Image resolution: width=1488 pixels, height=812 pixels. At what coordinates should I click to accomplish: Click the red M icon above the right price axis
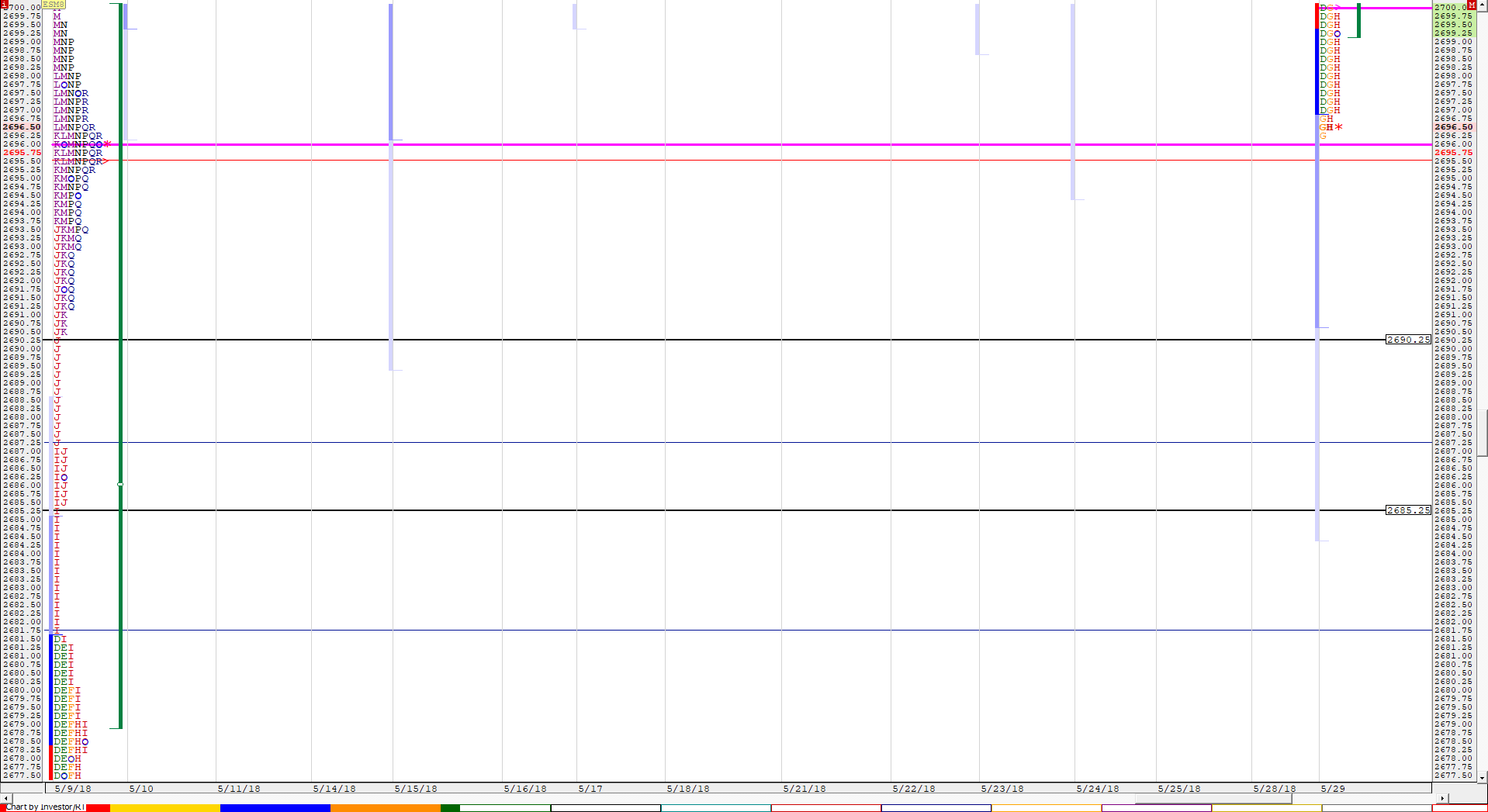(x=1472, y=5)
